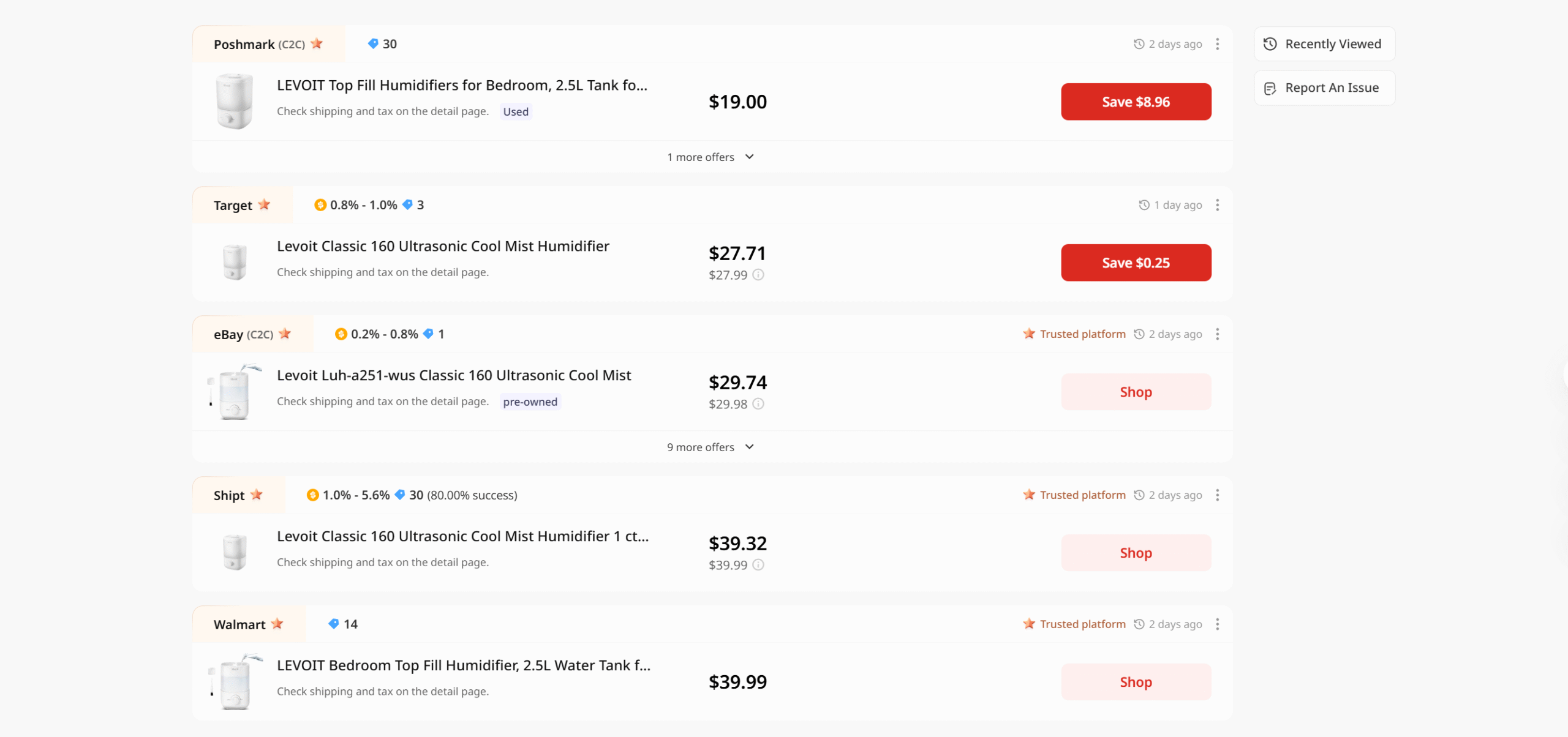Click info icon beside $29.98 eBay price
This screenshot has width=1568, height=737.
(758, 404)
